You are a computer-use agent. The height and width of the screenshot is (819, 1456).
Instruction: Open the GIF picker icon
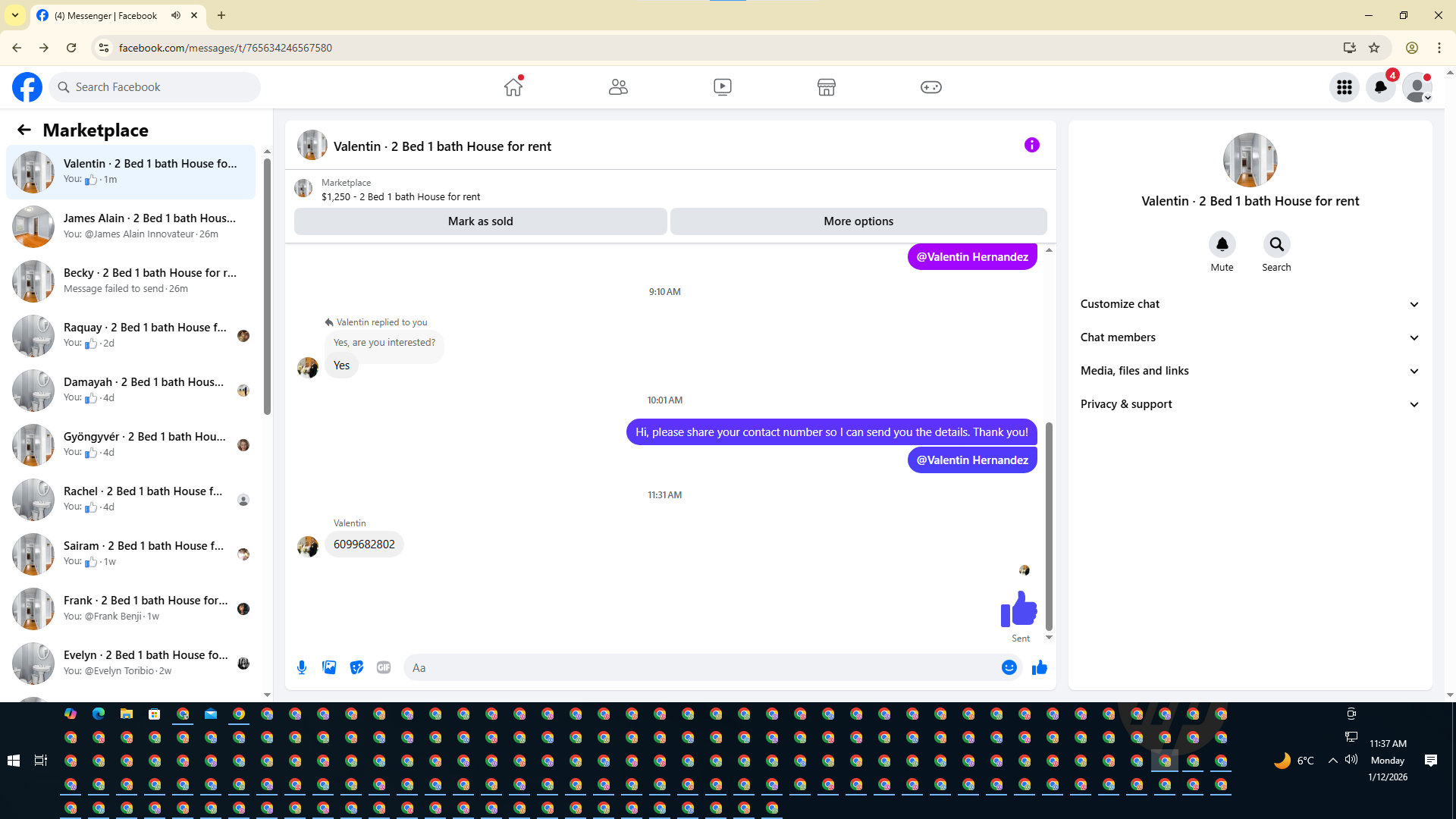384,667
